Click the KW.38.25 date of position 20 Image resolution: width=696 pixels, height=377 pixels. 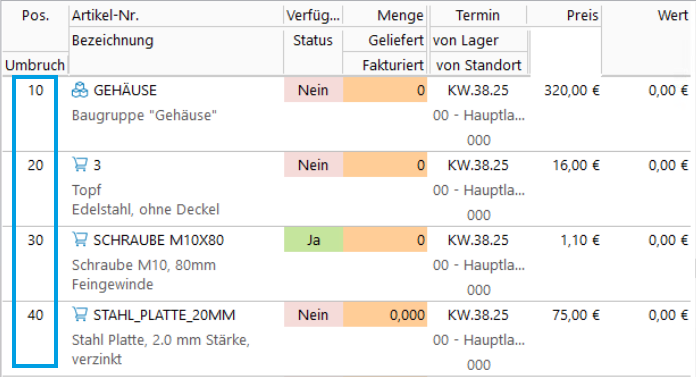click(x=478, y=165)
